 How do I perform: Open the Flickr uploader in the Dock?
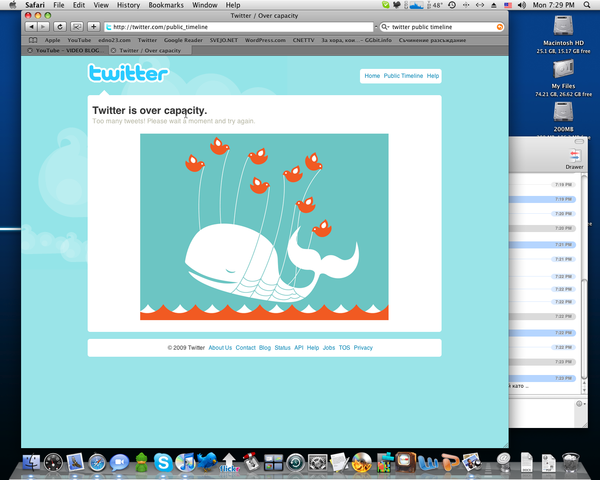229,462
